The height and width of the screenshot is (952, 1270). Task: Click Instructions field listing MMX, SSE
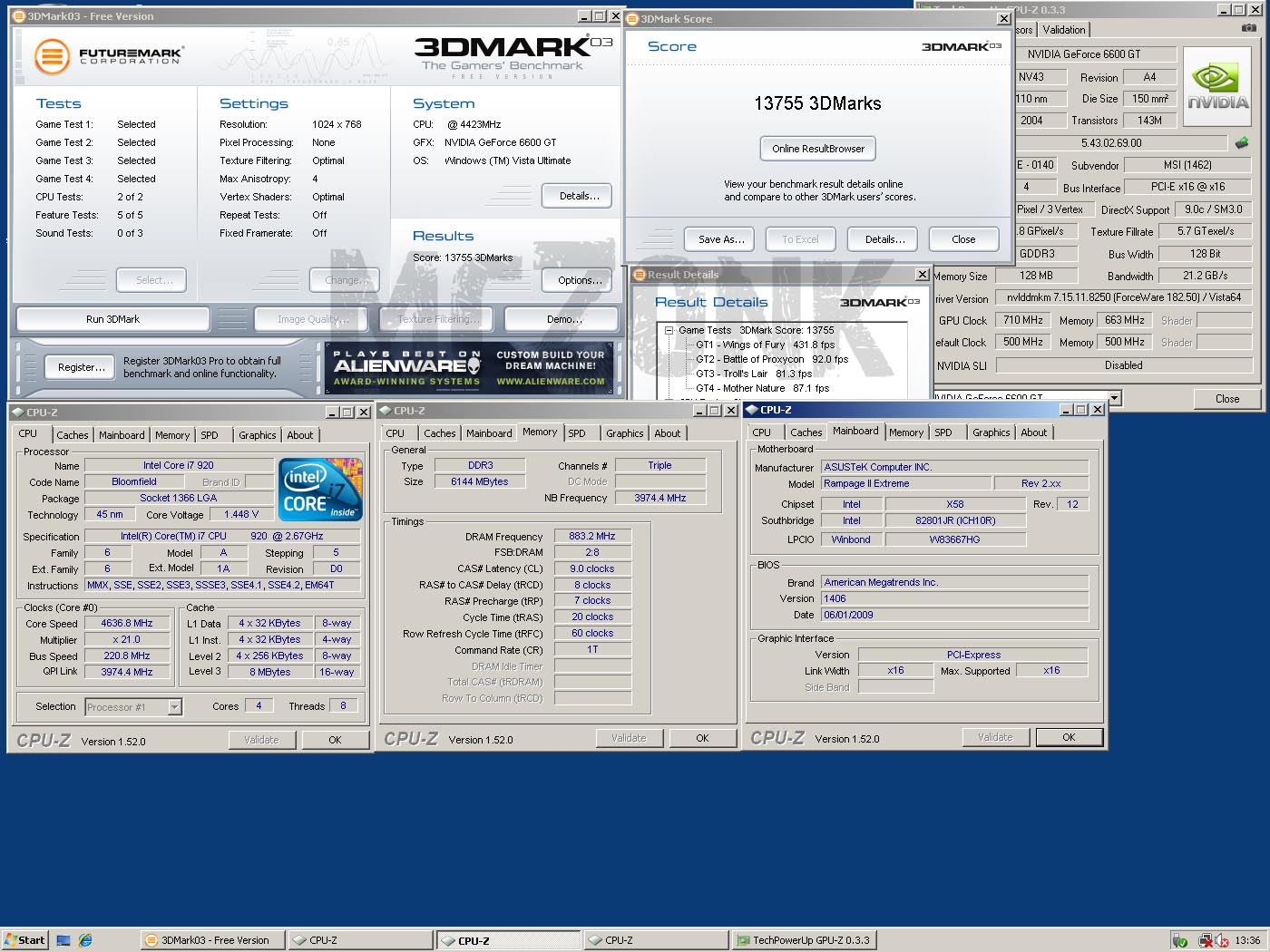tap(222, 585)
